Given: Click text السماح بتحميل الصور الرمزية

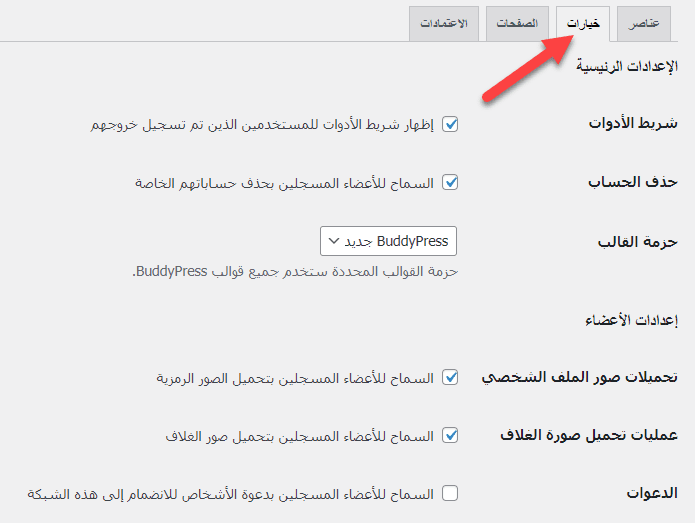Looking at the screenshot, I should point(295,378).
